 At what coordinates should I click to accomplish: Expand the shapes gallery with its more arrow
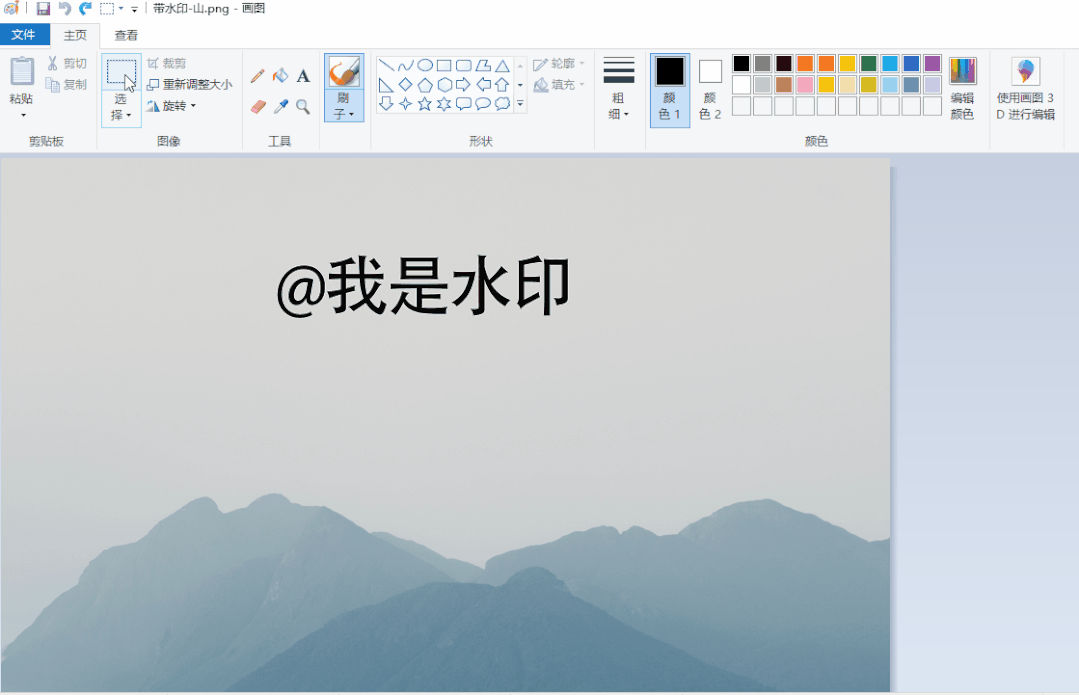click(x=518, y=102)
